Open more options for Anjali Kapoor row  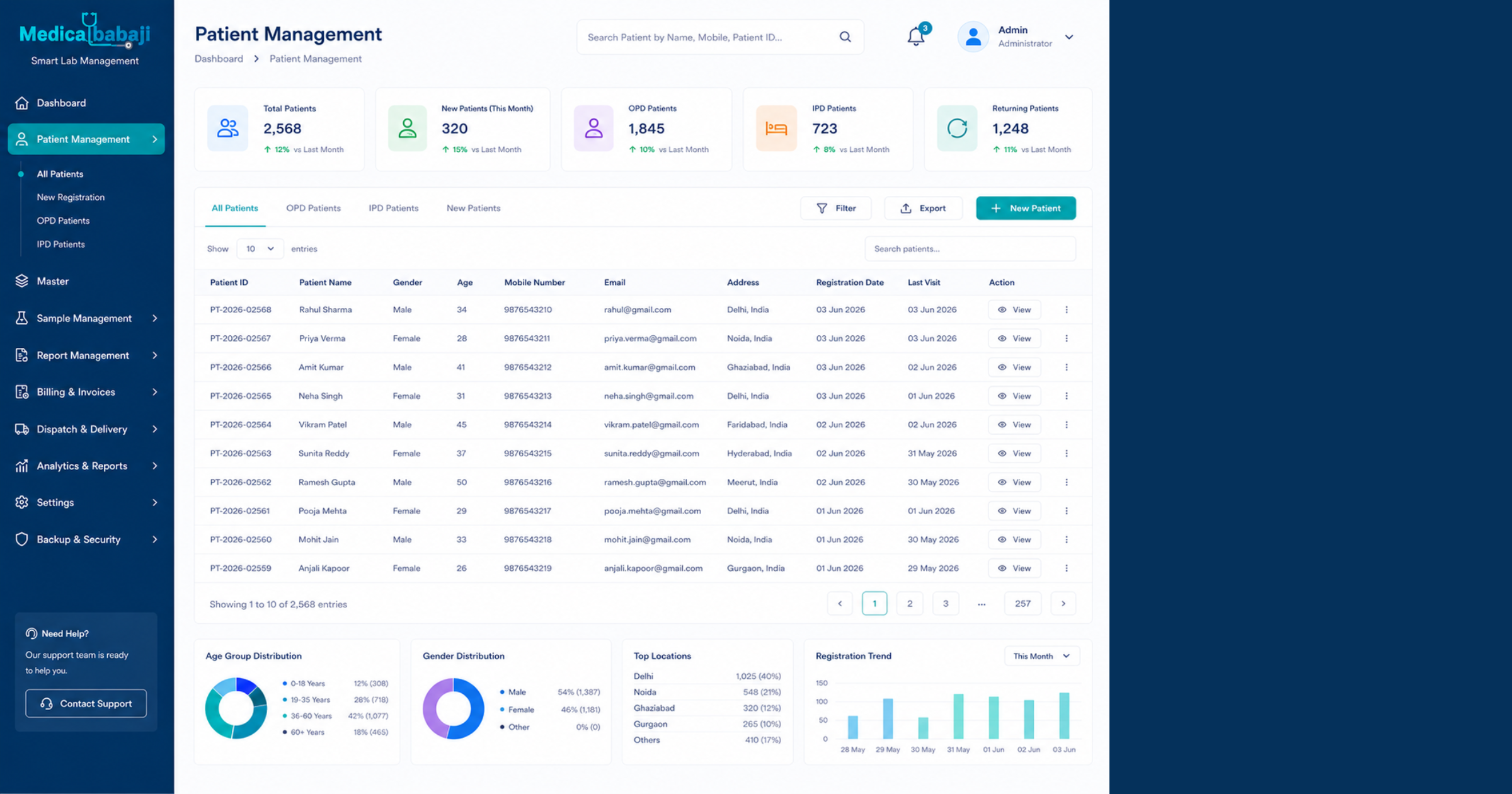tap(1066, 568)
